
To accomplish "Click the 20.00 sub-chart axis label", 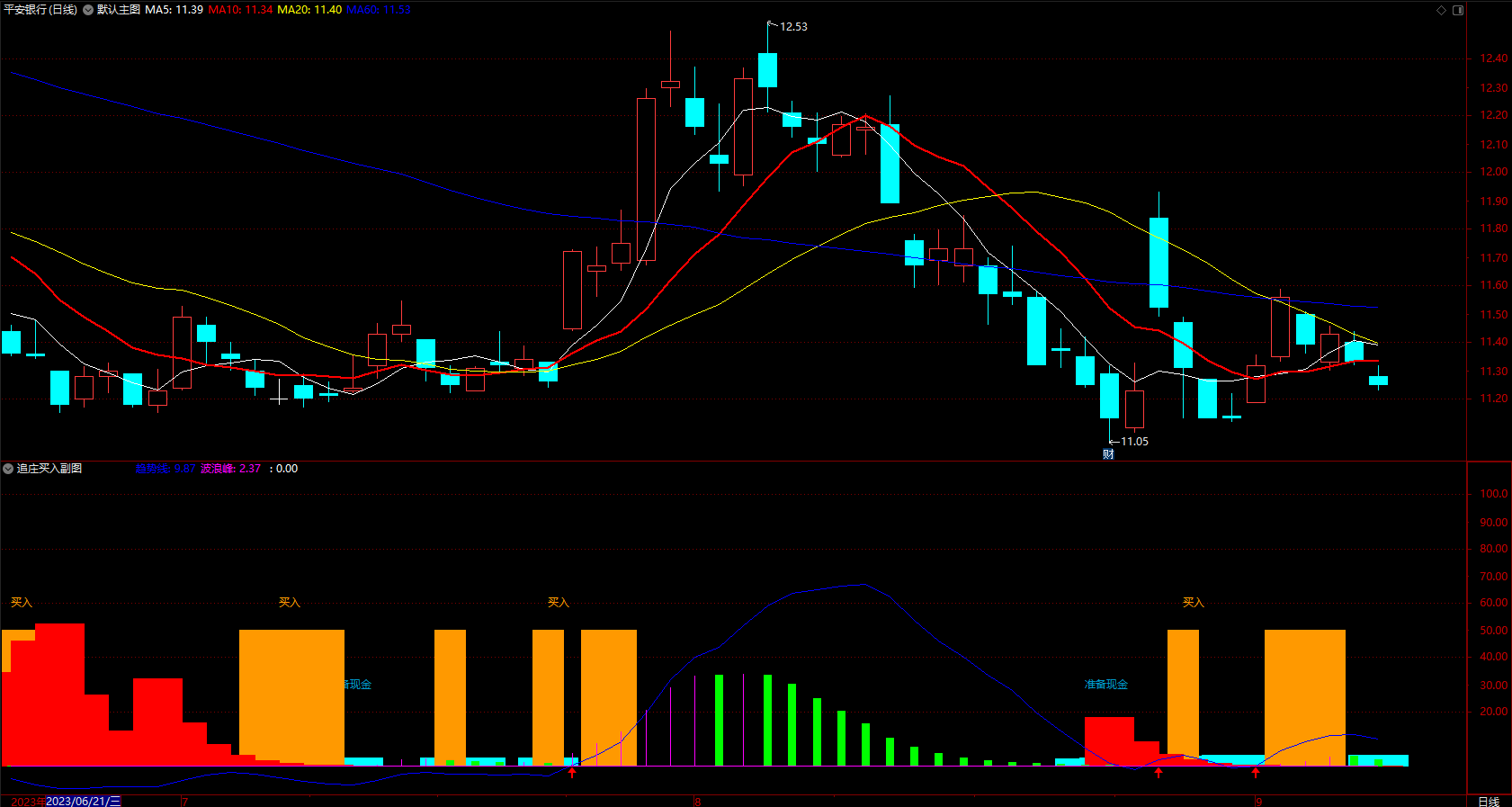I will coord(1494,712).
